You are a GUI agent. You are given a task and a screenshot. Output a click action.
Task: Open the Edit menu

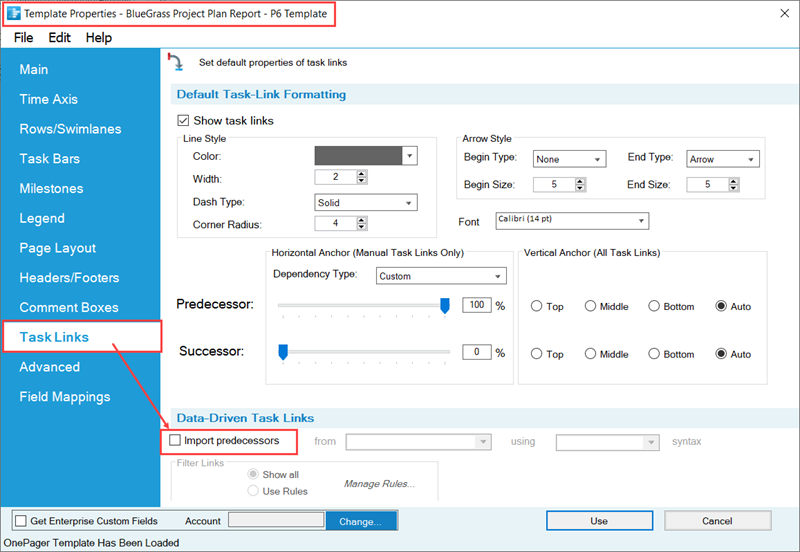(x=59, y=38)
